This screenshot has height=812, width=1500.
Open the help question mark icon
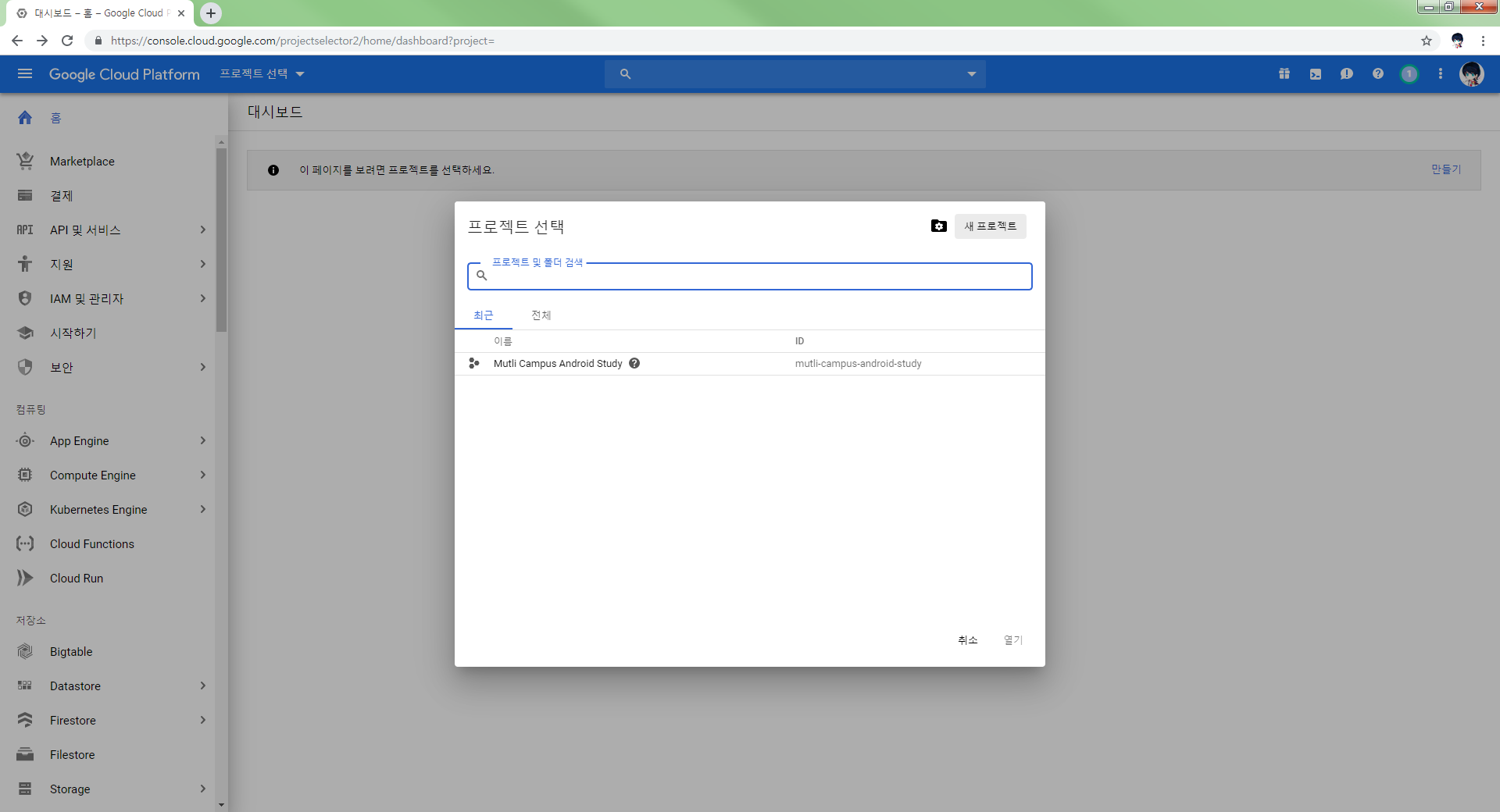pos(1378,73)
